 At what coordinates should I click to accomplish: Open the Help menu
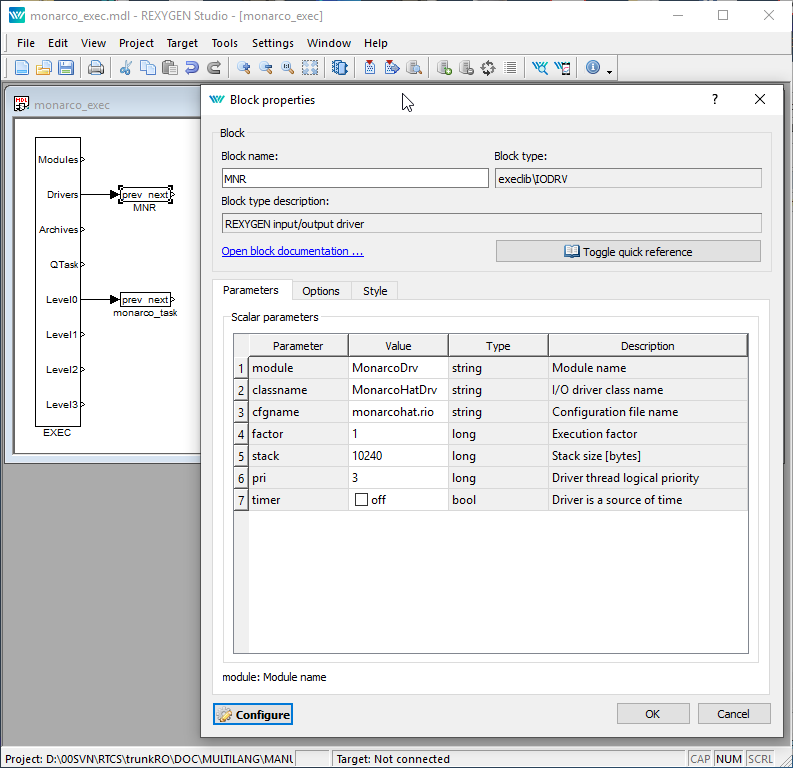(x=376, y=43)
